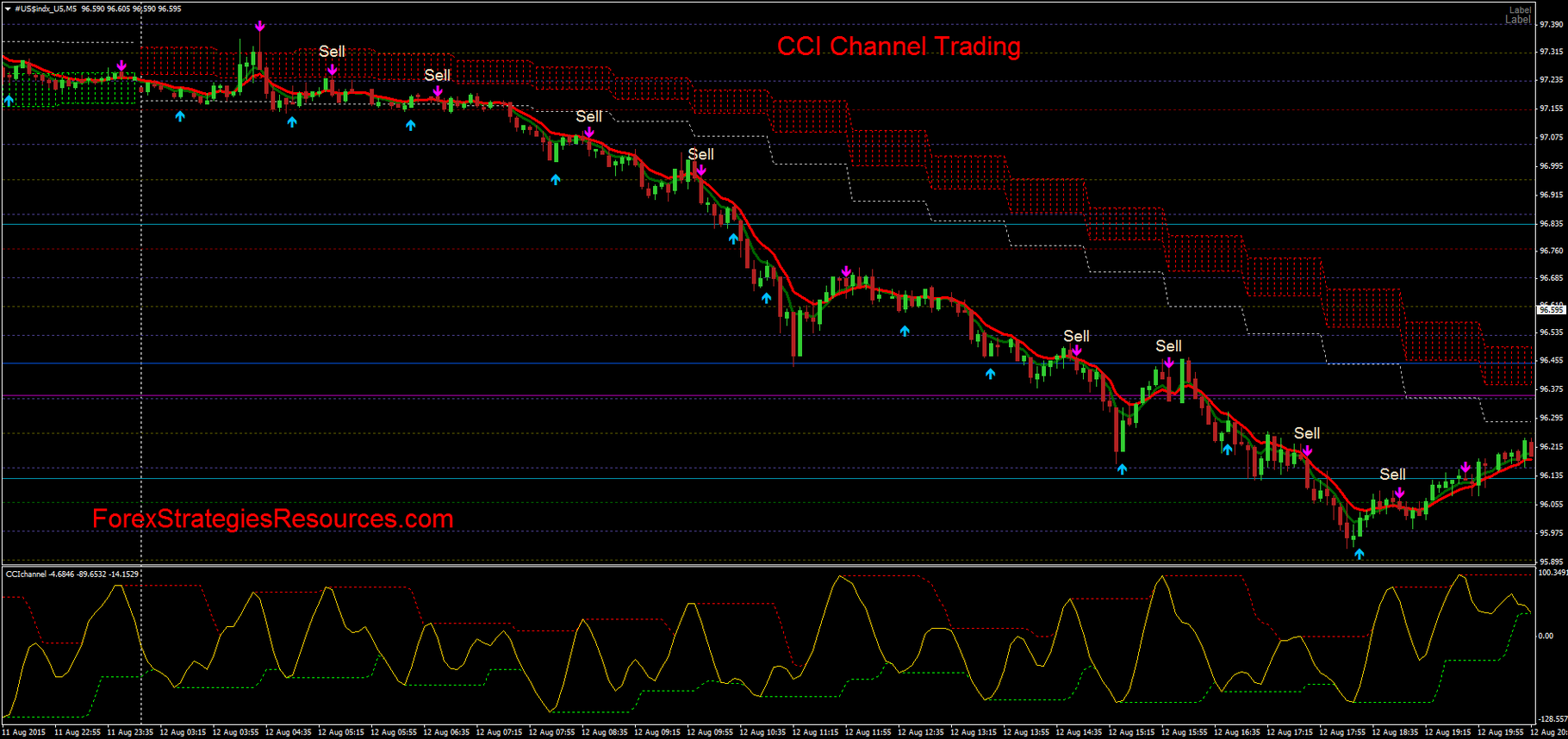This screenshot has height=739, width=1568.
Task: Click magenta arrow atop the tallest wick
Action: click(x=259, y=26)
